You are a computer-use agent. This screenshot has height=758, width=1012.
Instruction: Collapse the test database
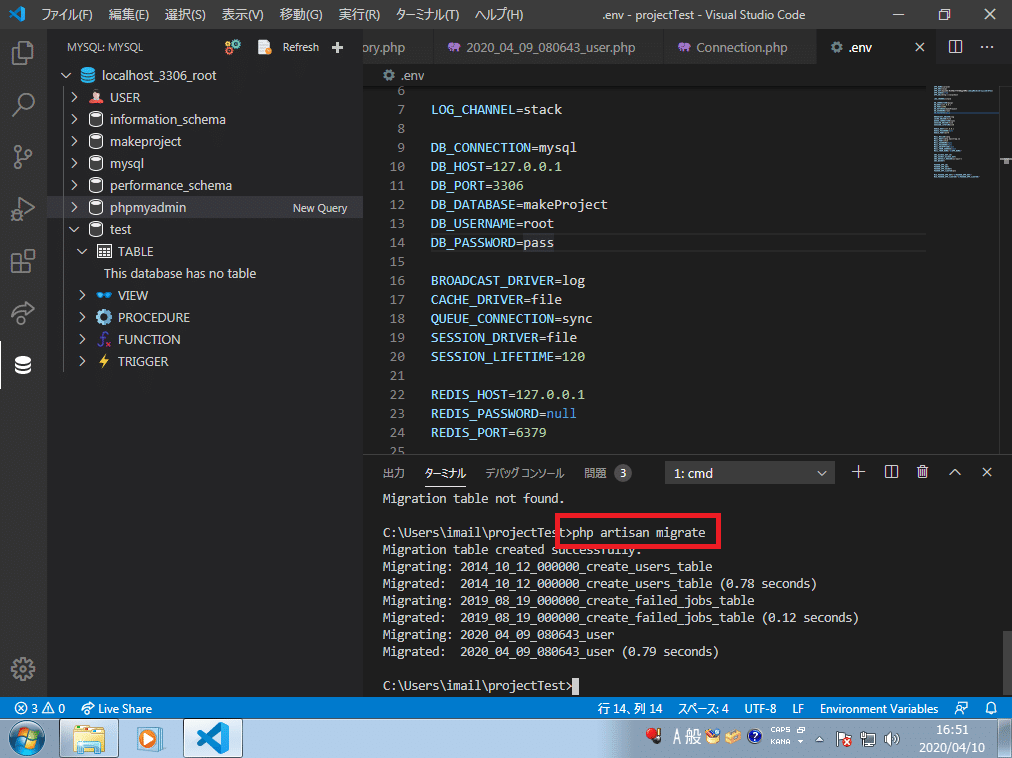click(74, 229)
